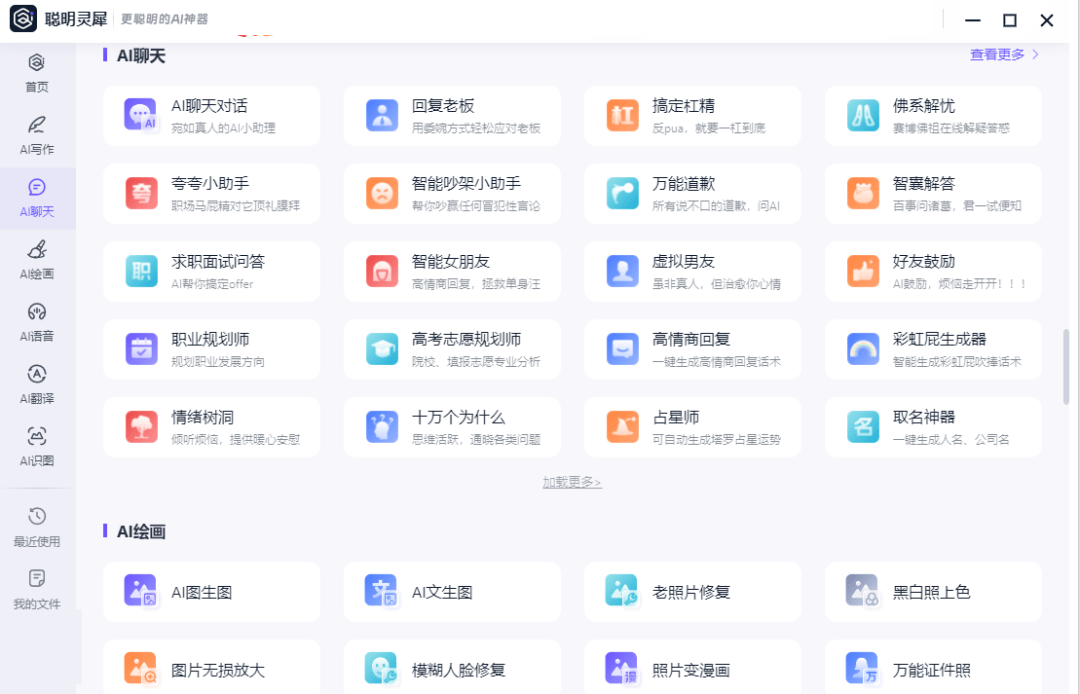Click the 回复老板 tool icon
Image resolution: width=1080 pixels, height=694 pixels.
(x=381, y=115)
